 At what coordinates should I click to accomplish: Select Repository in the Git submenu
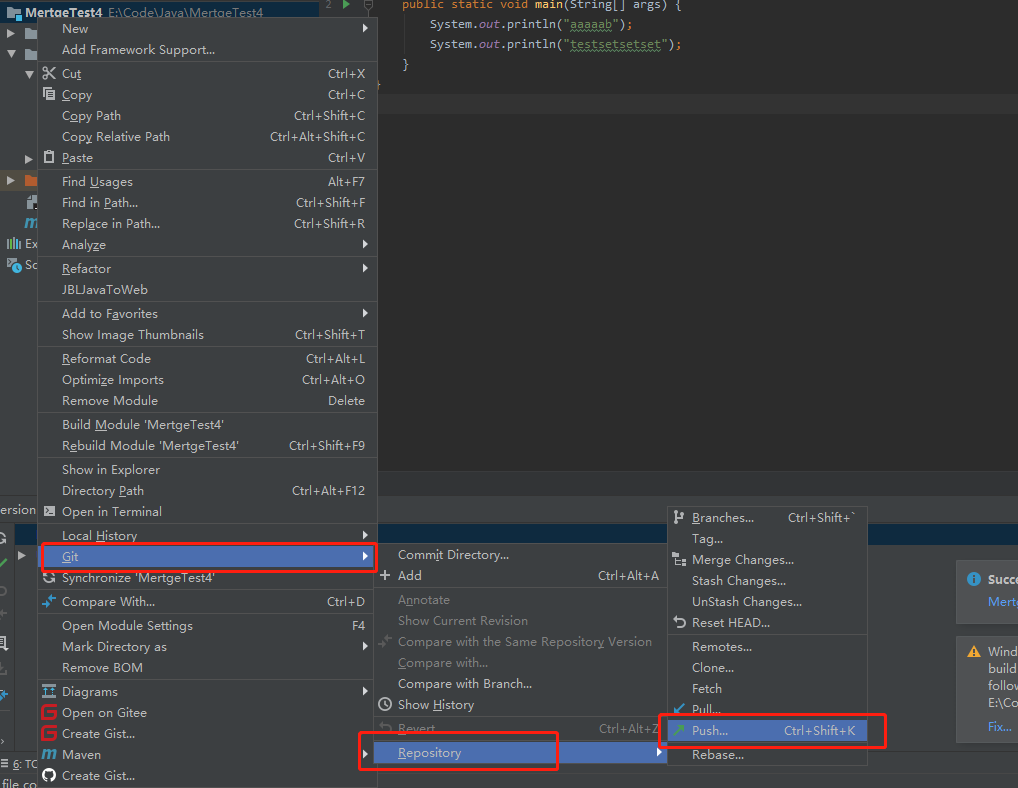[x=520, y=753]
